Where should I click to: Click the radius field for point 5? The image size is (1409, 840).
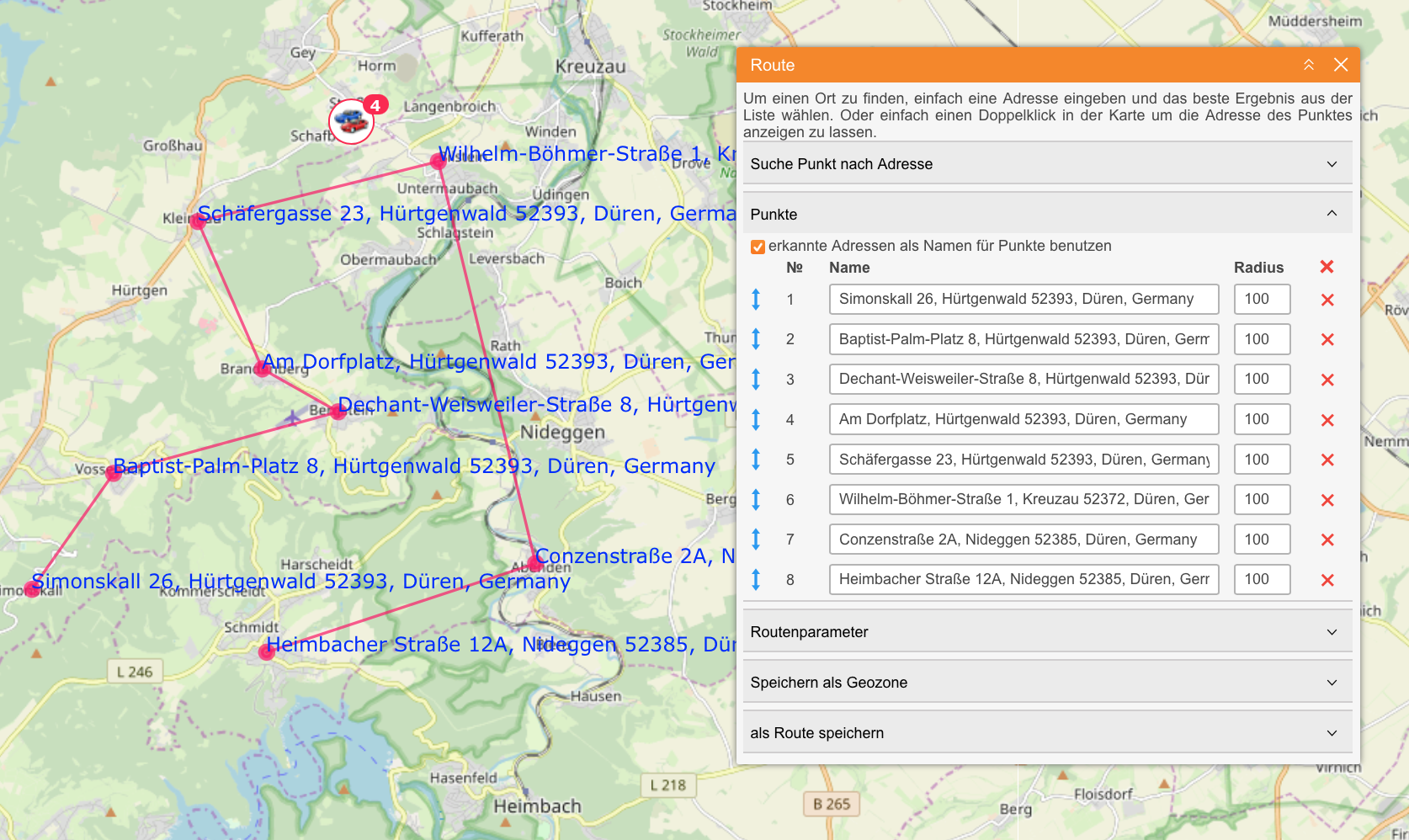coord(1261,460)
